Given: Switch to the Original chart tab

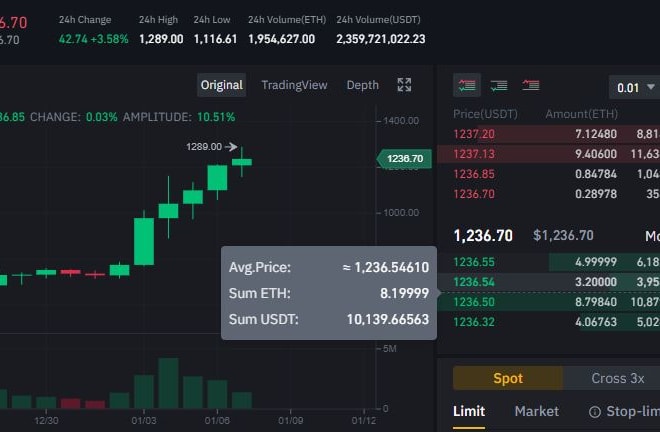Looking at the screenshot, I should [221, 85].
